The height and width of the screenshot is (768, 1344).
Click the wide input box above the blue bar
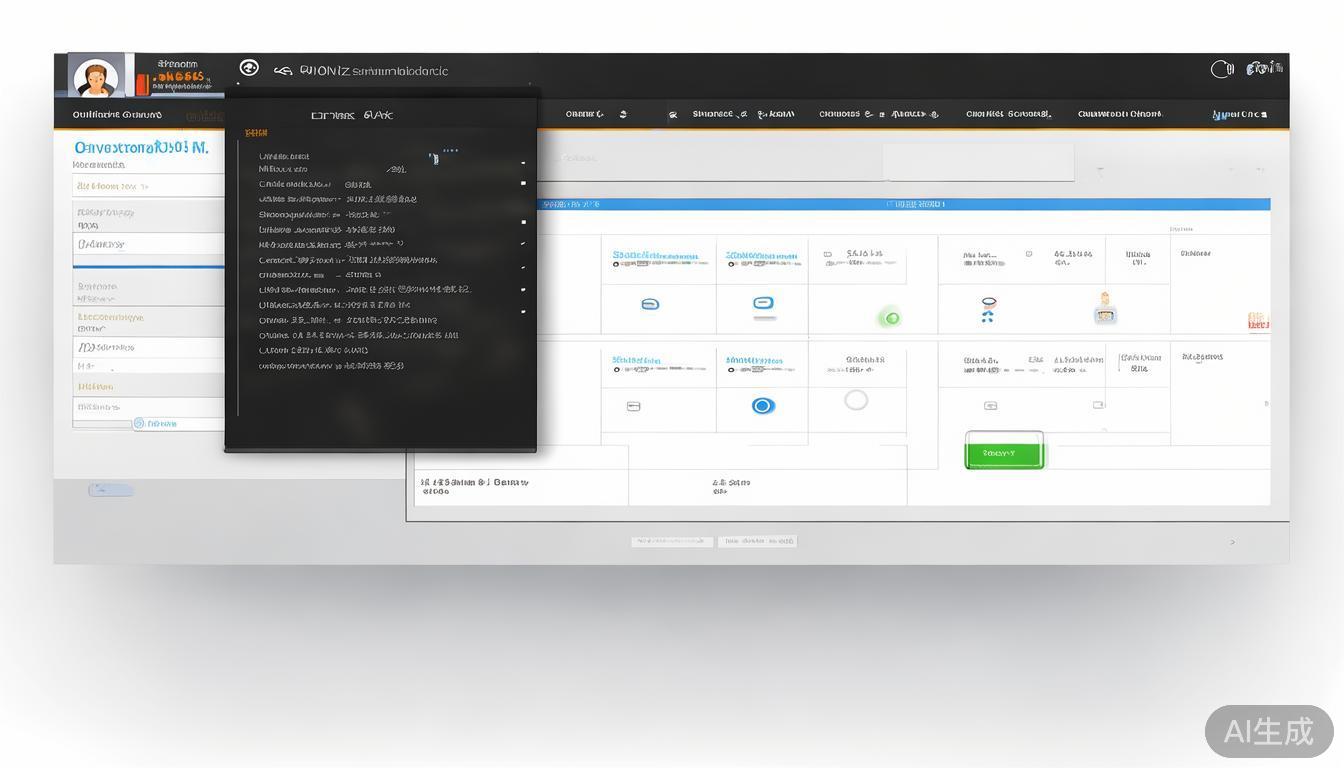977,162
